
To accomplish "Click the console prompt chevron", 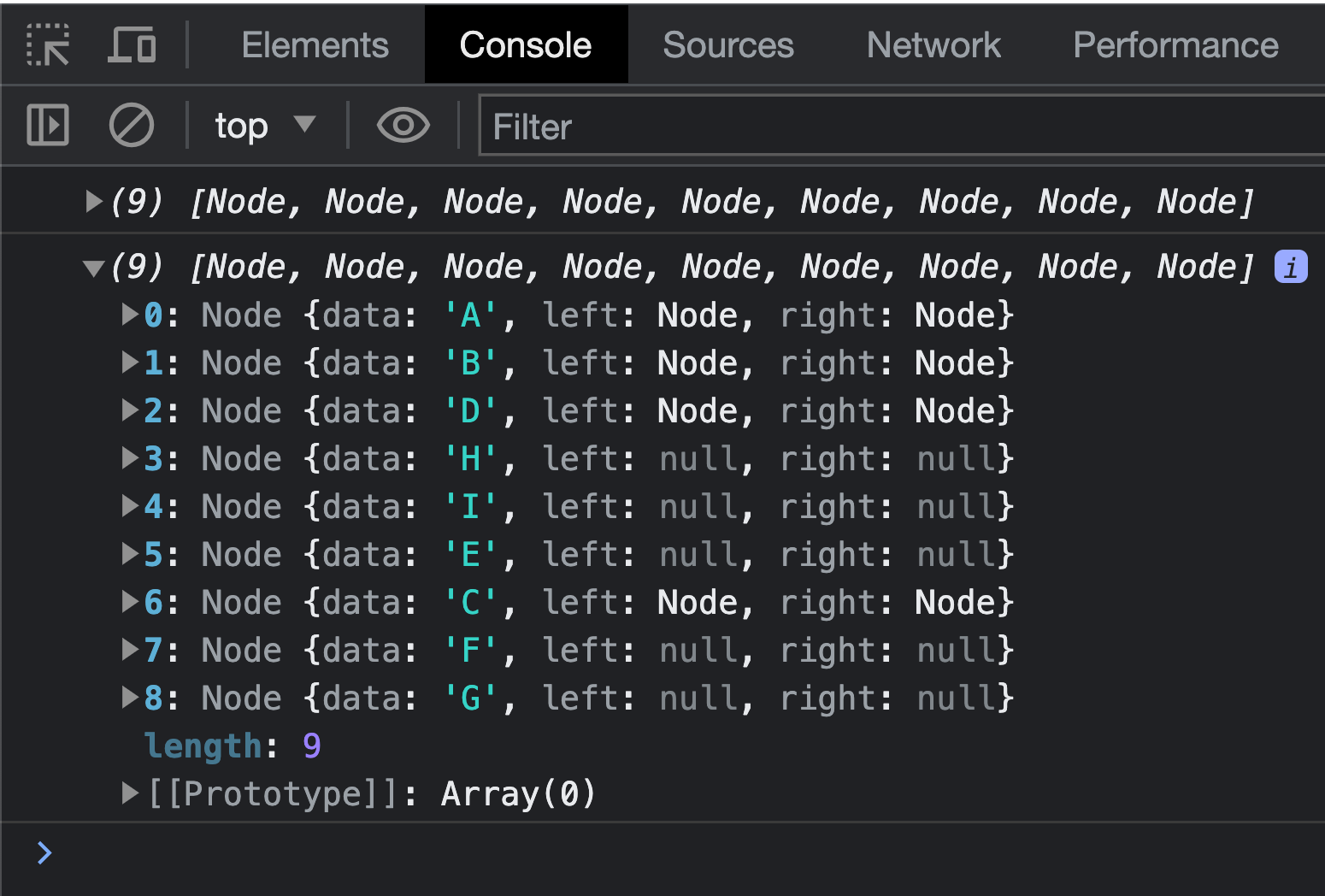I will coord(44,852).
